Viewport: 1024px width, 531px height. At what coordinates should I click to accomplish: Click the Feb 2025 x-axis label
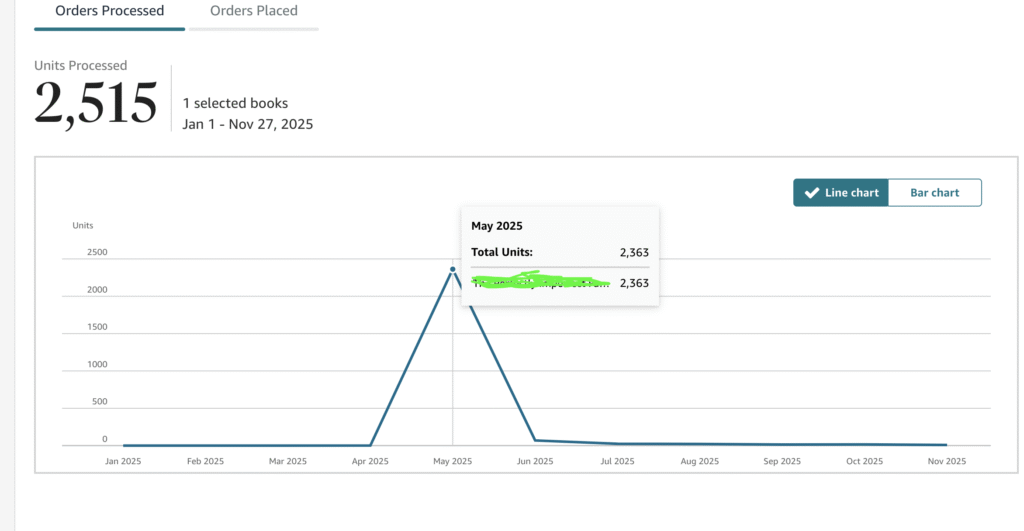pyautogui.click(x=206, y=462)
